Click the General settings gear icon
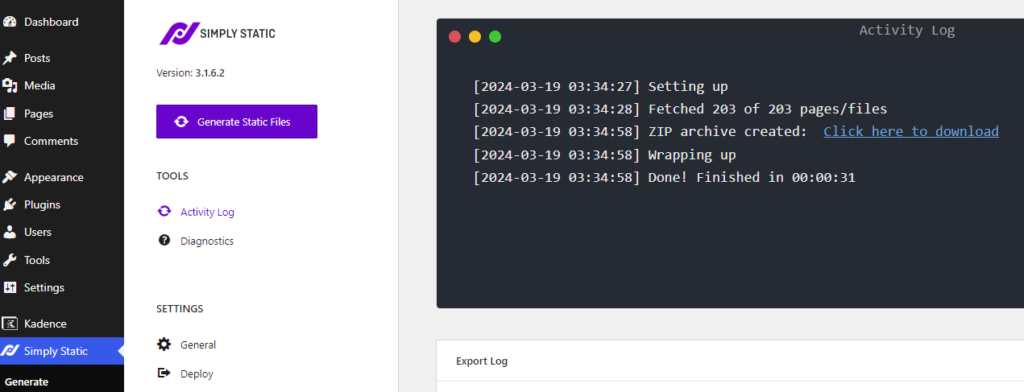This screenshot has width=1024, height=392. click(165, 344)
